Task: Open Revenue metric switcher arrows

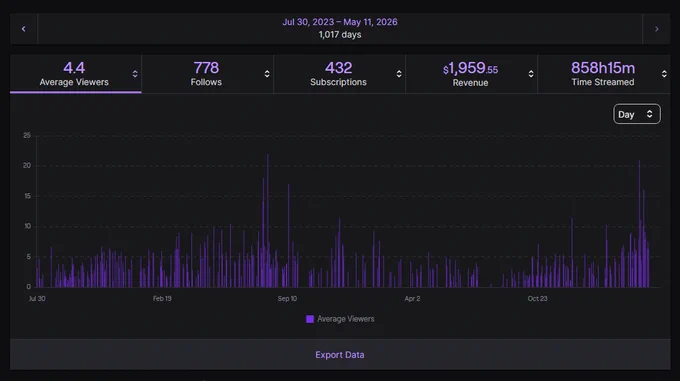Action: click(x=531, y=74)
